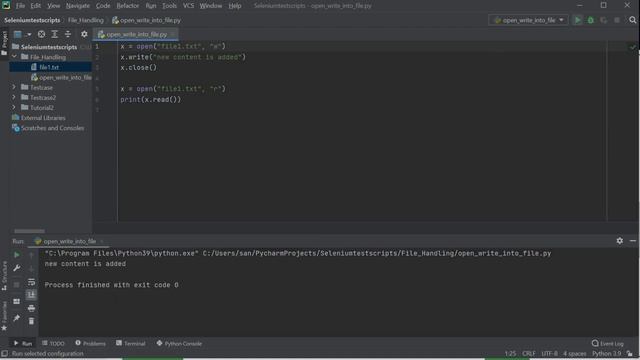
Task: Start debugging with the green bug icon
Action: pos(591,20)
